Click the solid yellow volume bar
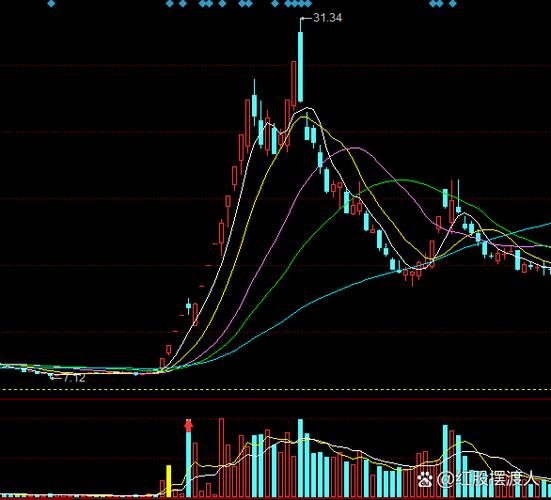 (x=169, y=481)
